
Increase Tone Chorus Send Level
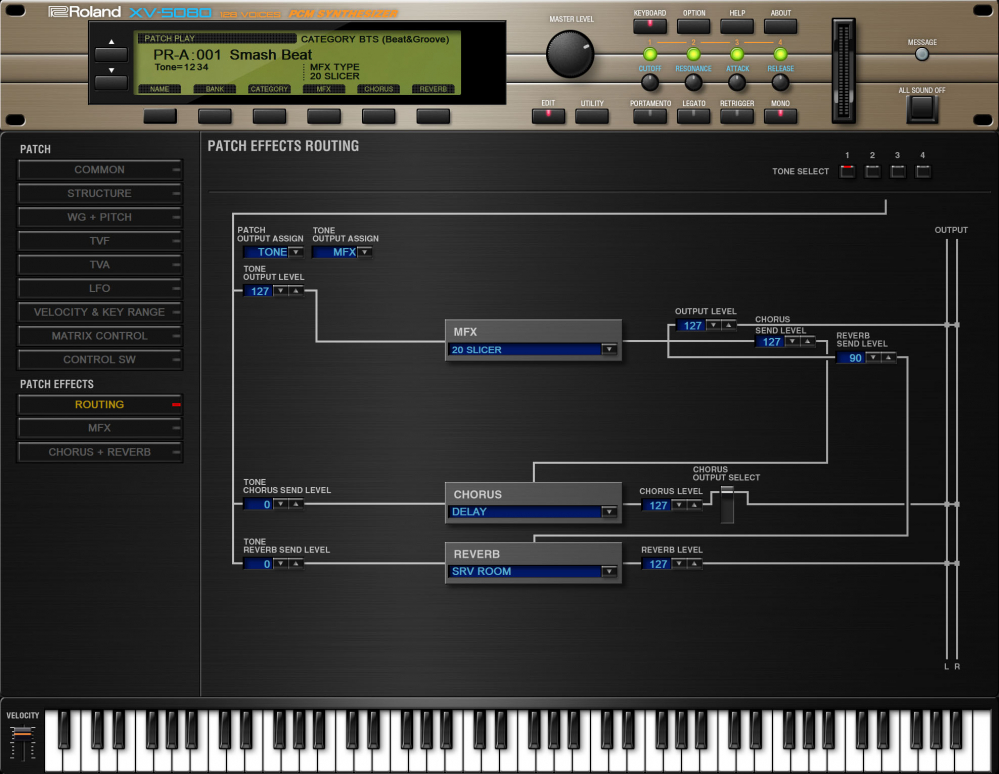point(296,504)
